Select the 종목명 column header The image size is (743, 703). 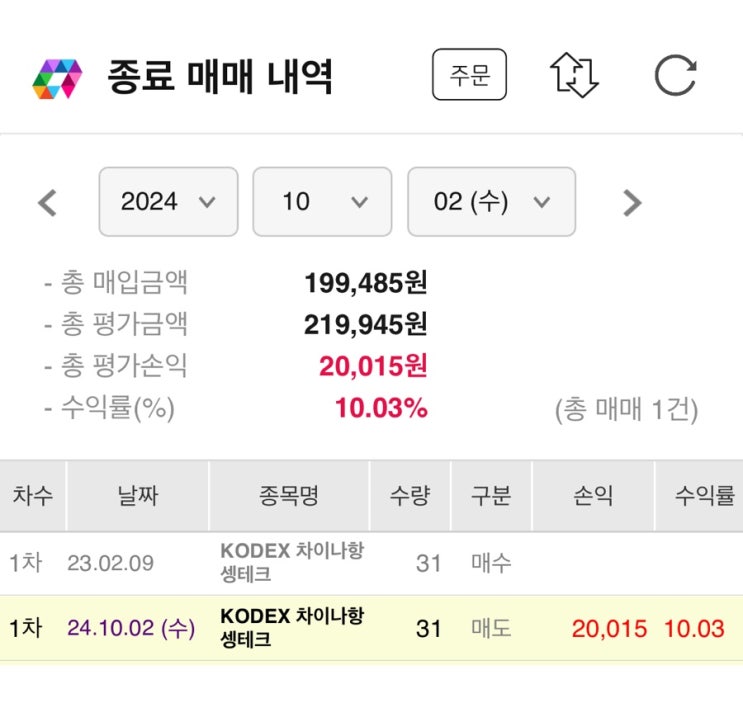[x=289, y=496]
